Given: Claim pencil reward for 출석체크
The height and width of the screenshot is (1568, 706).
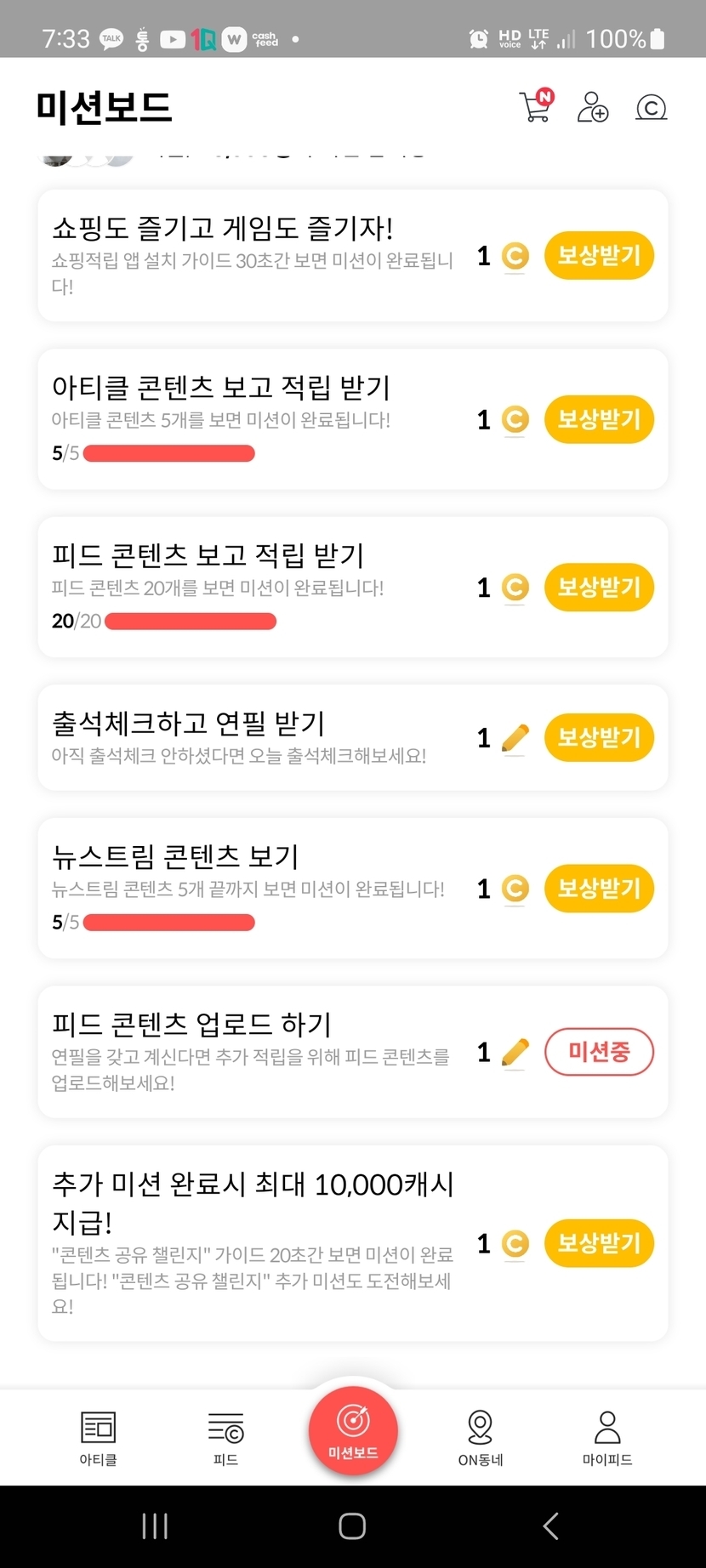Looking at the screenshot, I should [x=599, y=737].
